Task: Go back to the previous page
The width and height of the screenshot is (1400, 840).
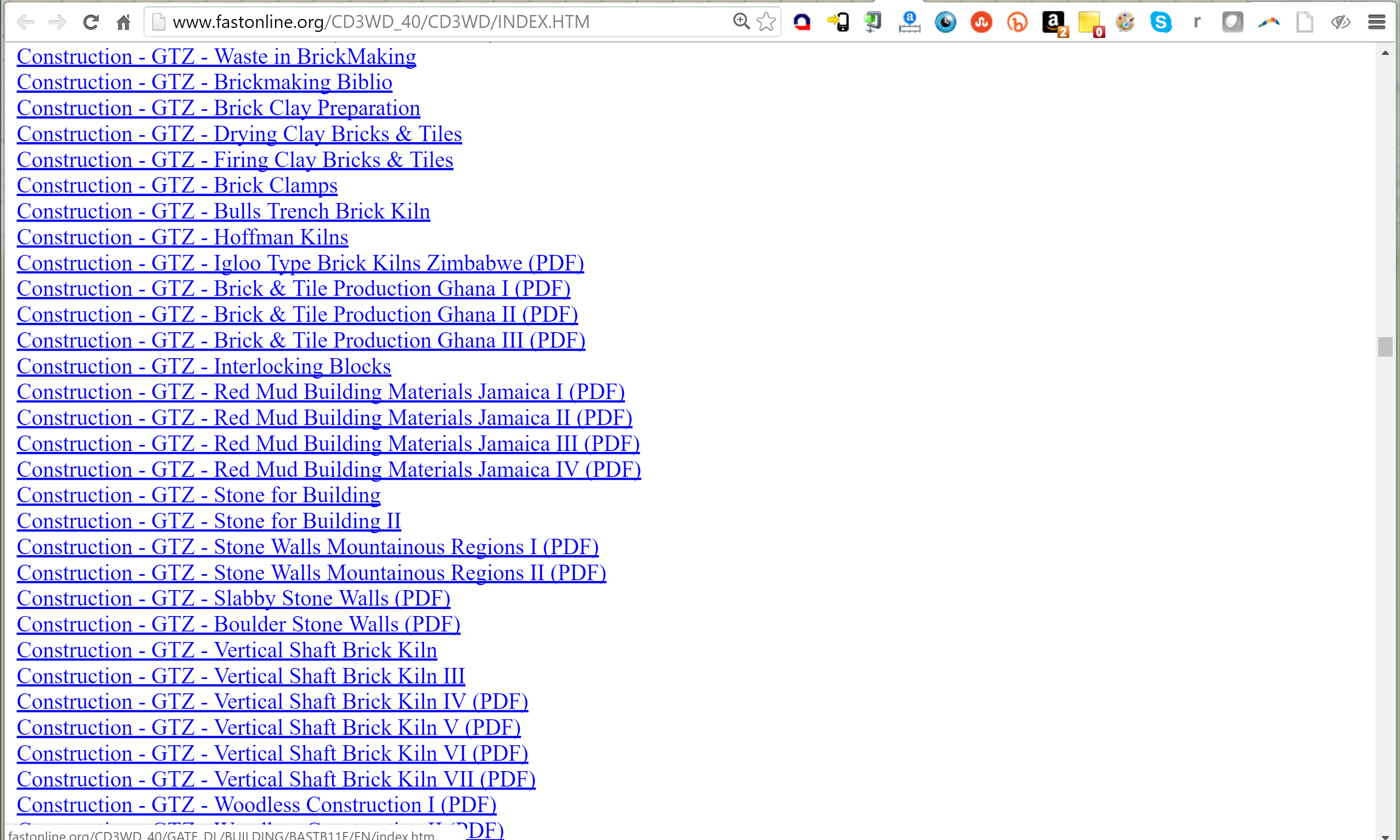Action: [x=25, y=22]
